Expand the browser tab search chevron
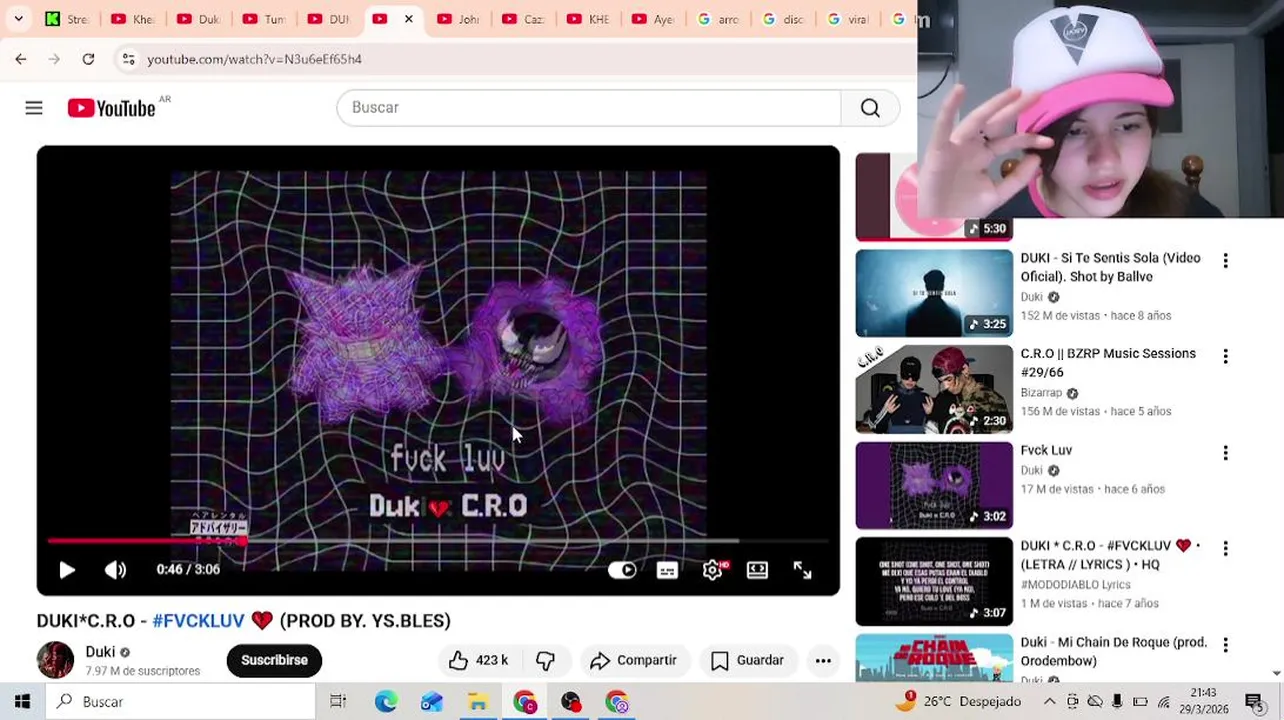Viewport: 1284px width, 720px height. tap(18, 19)
